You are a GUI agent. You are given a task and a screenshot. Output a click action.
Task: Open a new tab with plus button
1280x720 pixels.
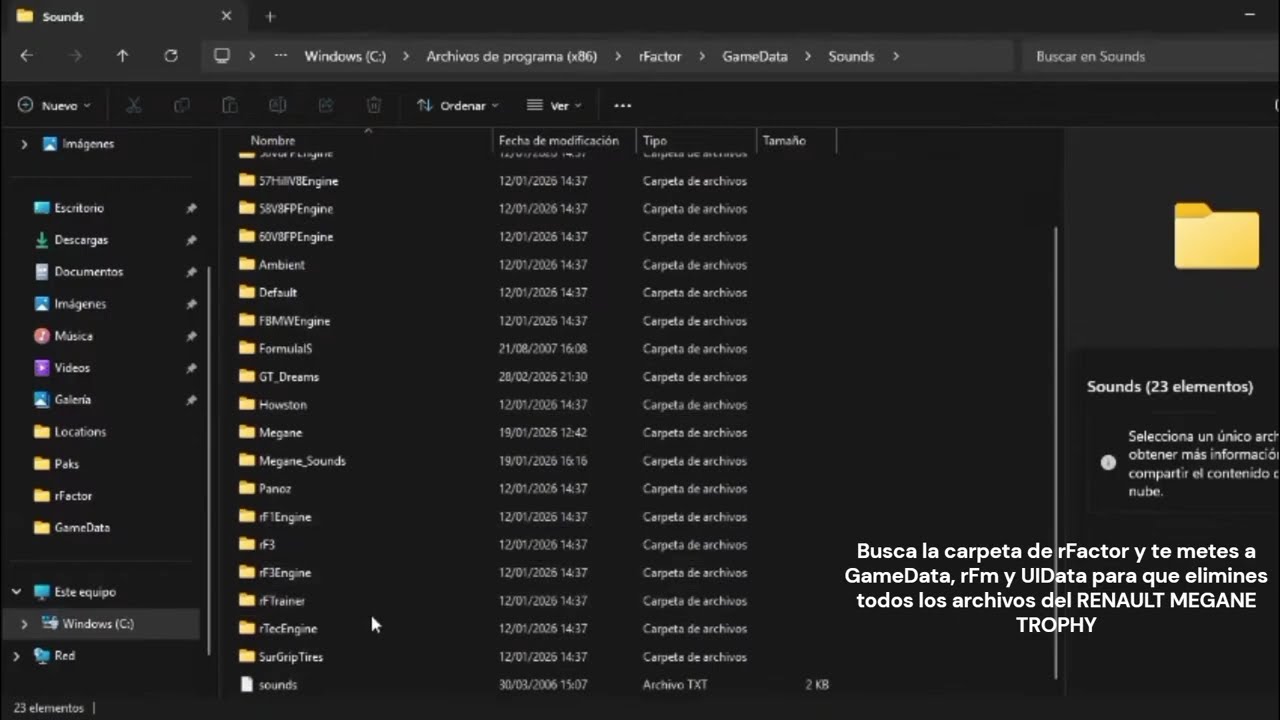click(x=270, y=16)
